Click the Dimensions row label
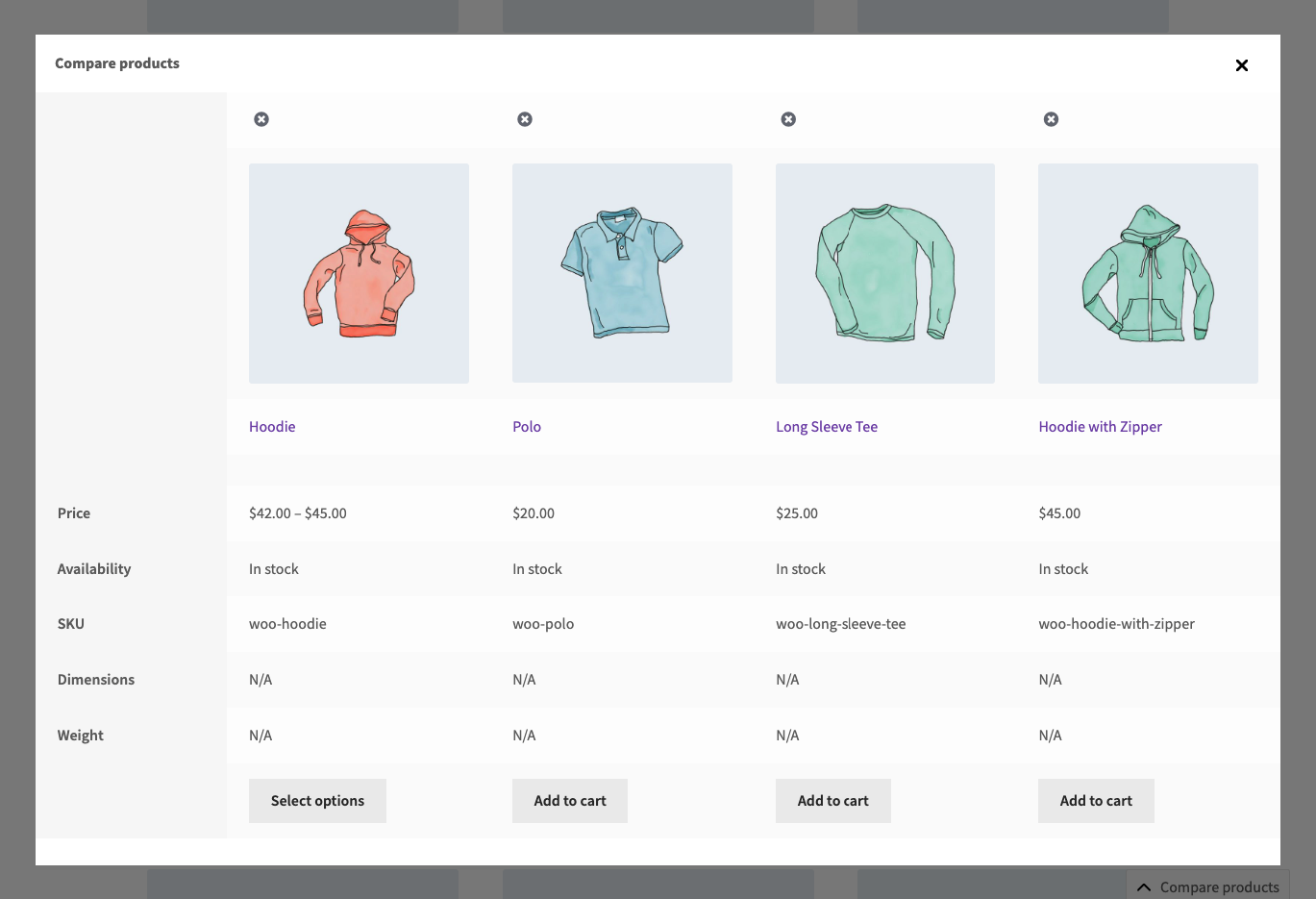 pyautogui.click(x=96, y=680)
